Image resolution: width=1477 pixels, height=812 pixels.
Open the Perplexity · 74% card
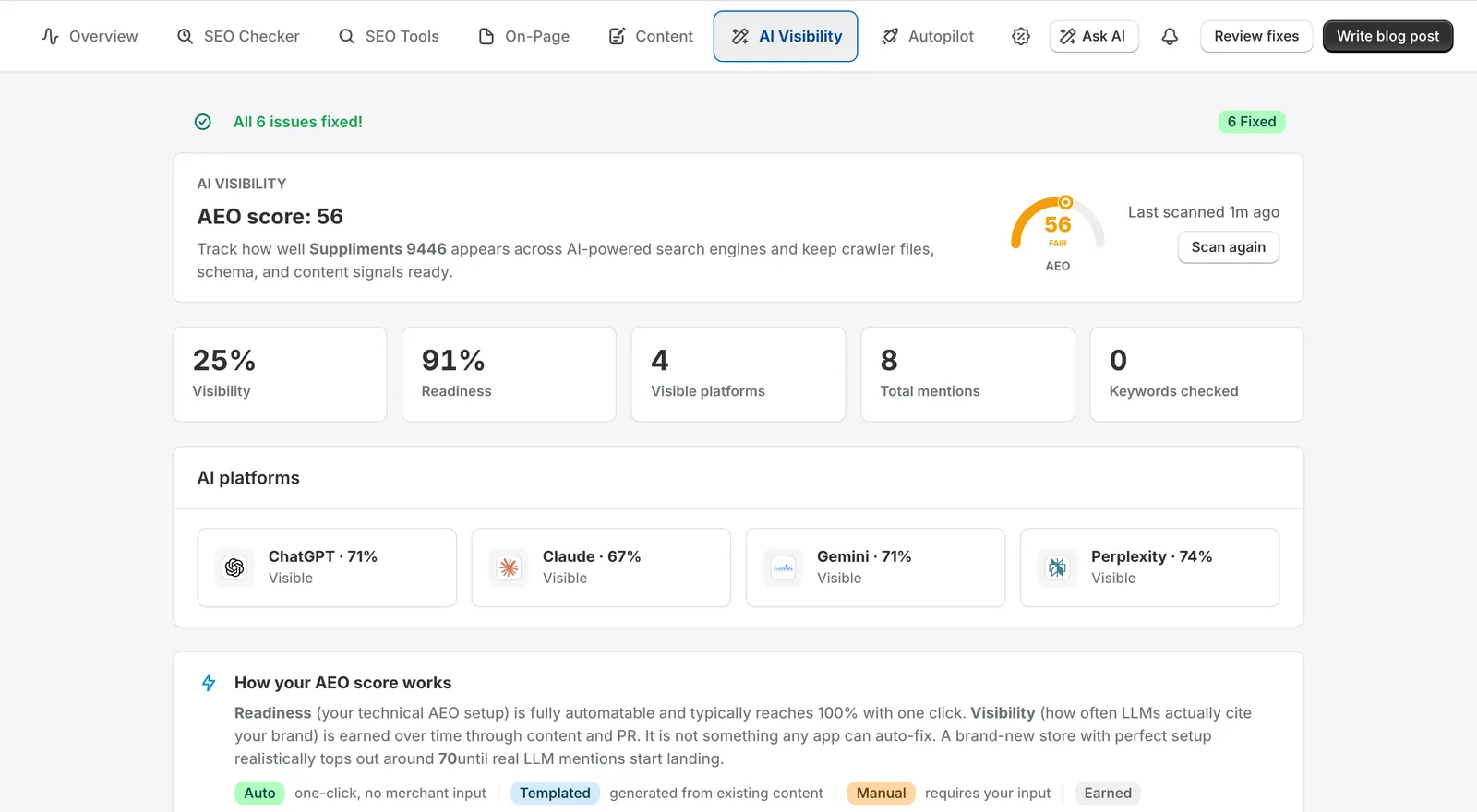[x=1149, y=567]
